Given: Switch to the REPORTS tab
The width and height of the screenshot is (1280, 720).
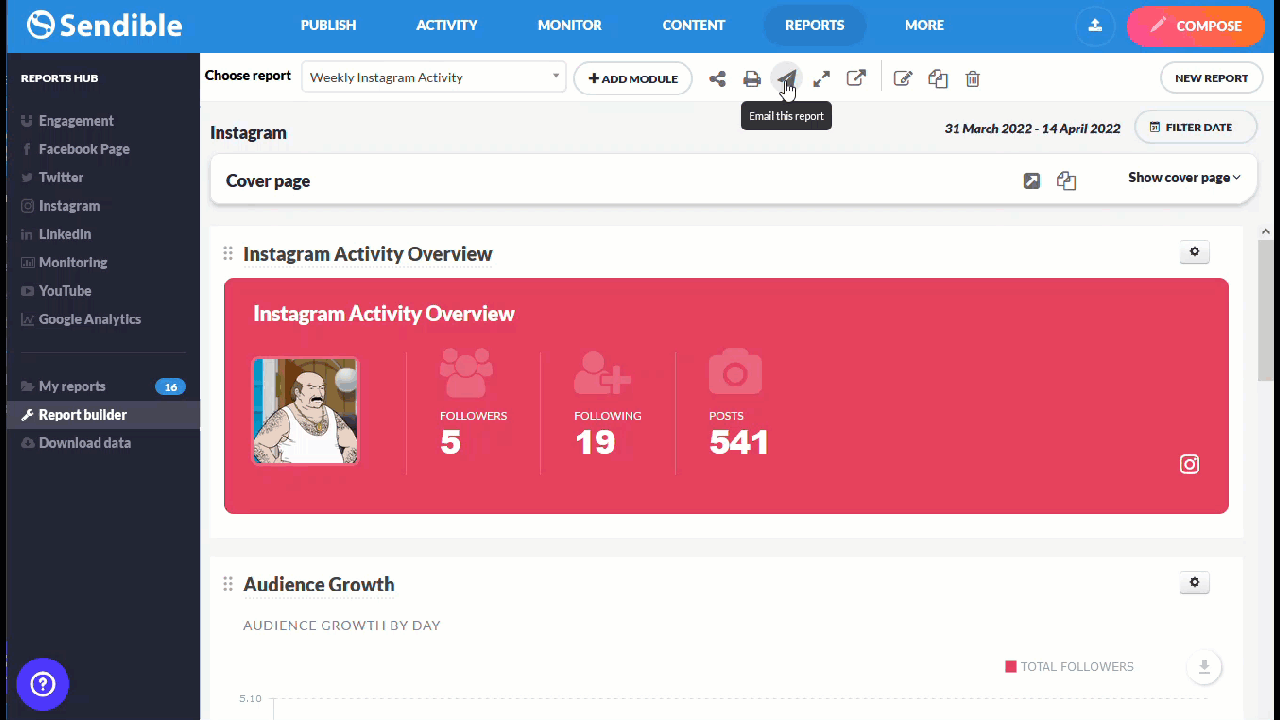Looking at the screenshot, I should [x=814, y=25].
